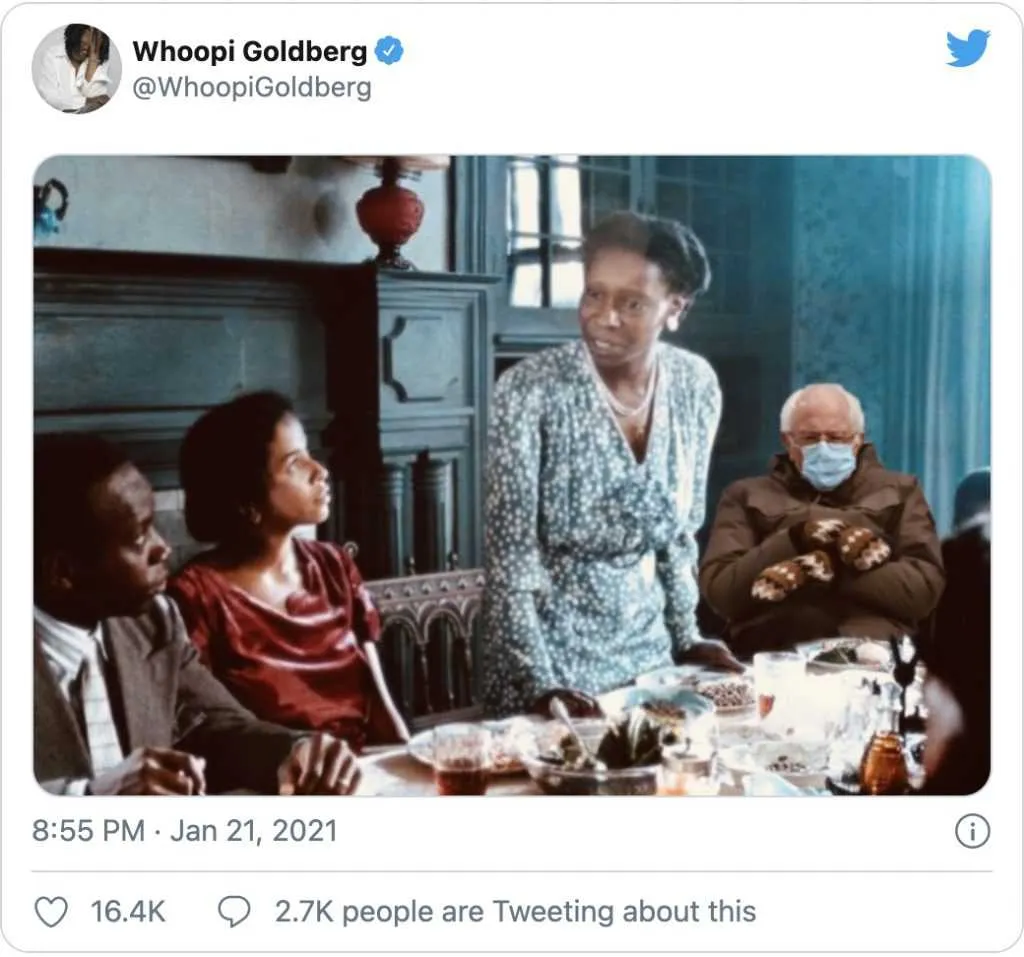The image size is (1024, 957).
Task: Open the Whoopi Goldberg profile avatar
Action: 76,68
